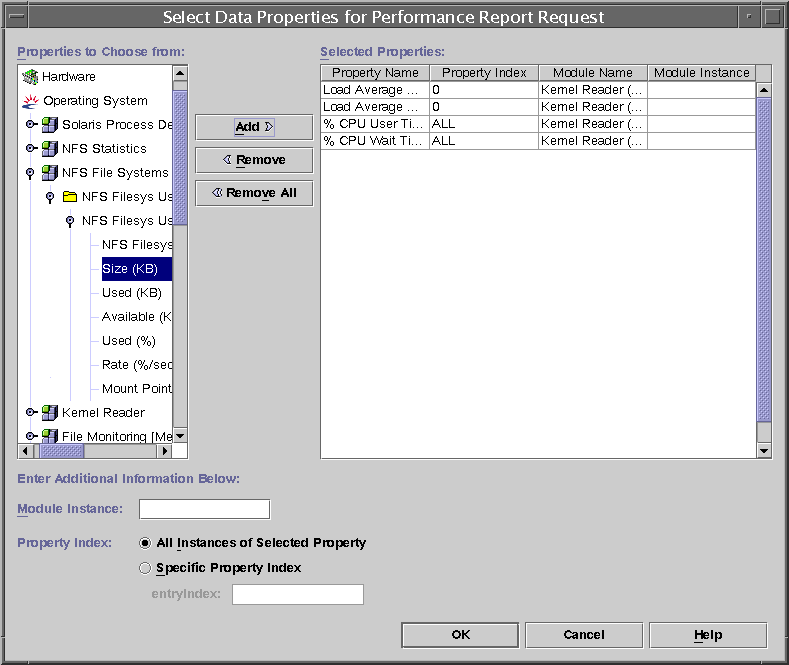Click the Kernel Reader module icon
Viewport: 789px width, 665px height.
pos(49,412)
